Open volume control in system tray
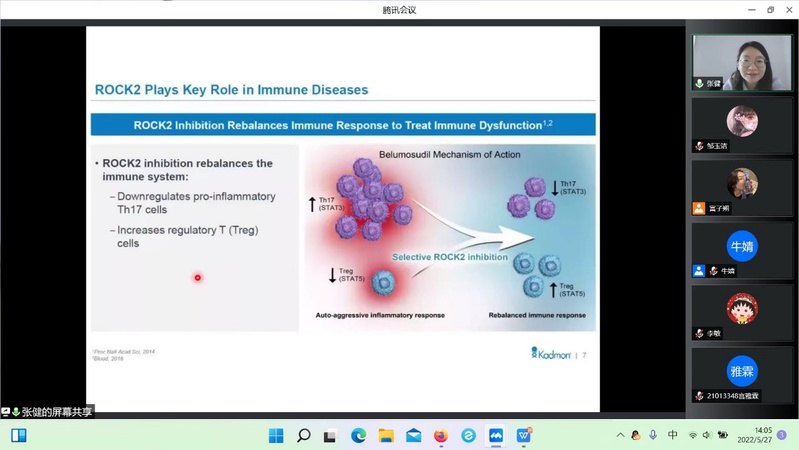 pyautogui.click(x=707, y=435)
